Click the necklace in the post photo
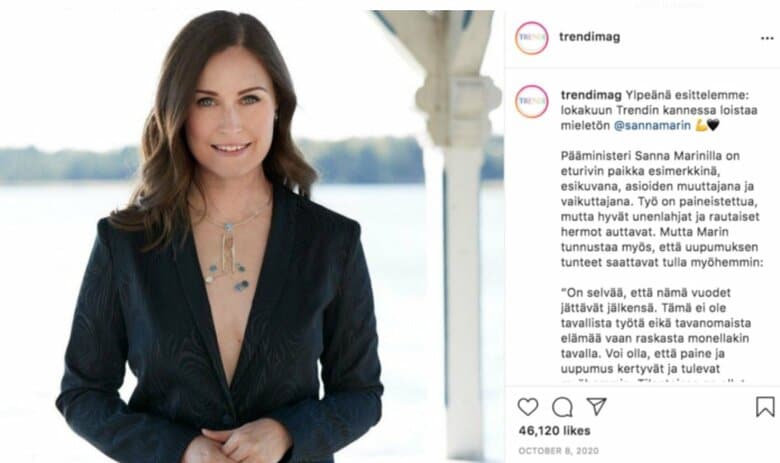Viewport: 780px width, 463px height. pyautogui.click(x=232, y=250)
